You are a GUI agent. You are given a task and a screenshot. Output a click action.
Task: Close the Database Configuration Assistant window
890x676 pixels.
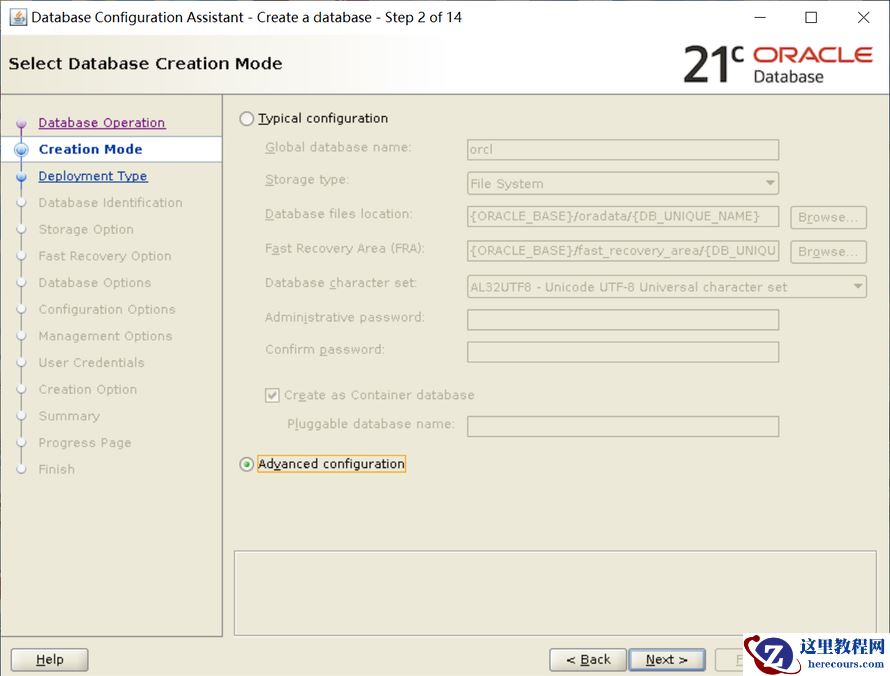click(x=863, y=18)
